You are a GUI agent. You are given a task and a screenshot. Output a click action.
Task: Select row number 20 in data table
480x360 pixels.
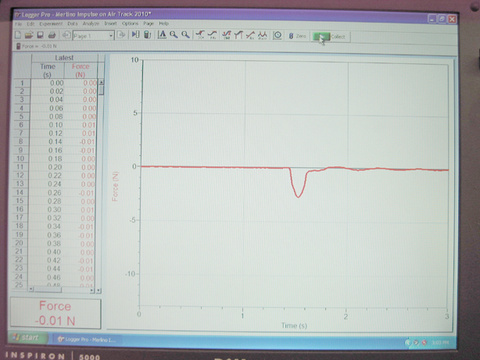[x=19, y=243]
